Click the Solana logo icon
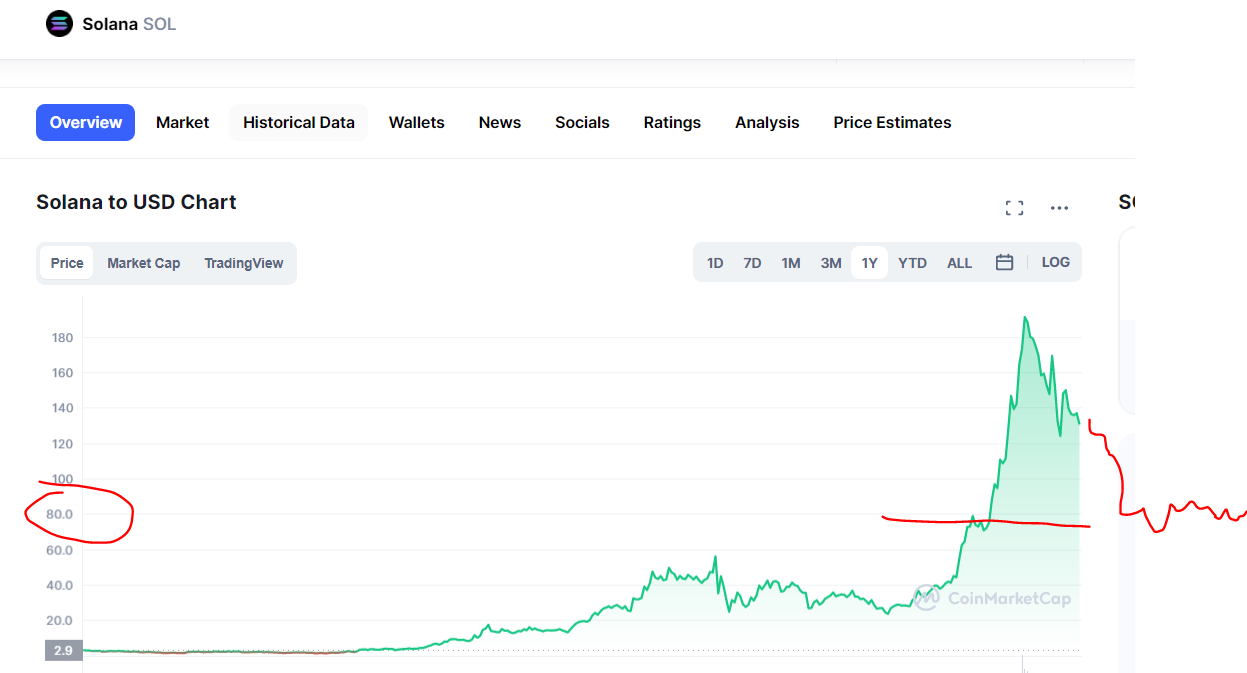 [59, 24]
